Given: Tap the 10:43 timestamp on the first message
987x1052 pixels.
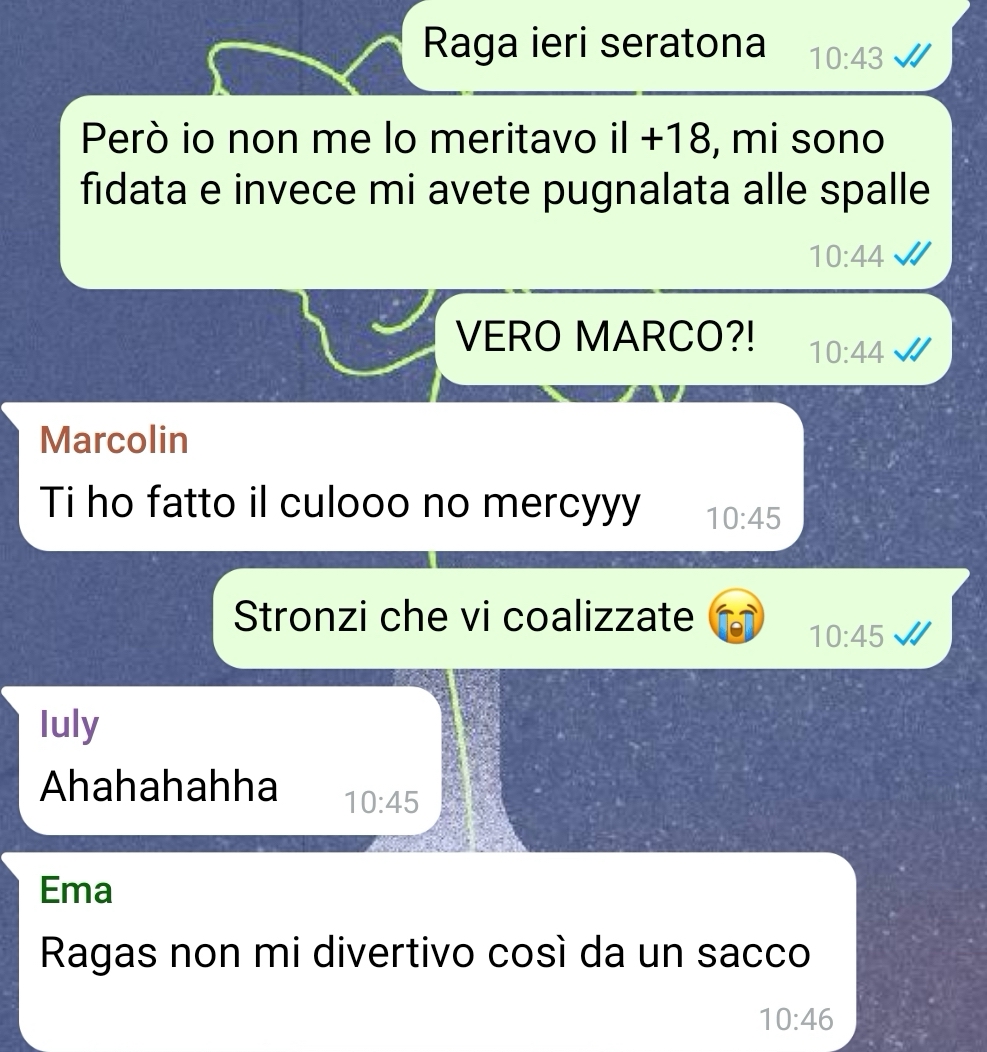Looking at the screenshot, I should tap(846, 58).
